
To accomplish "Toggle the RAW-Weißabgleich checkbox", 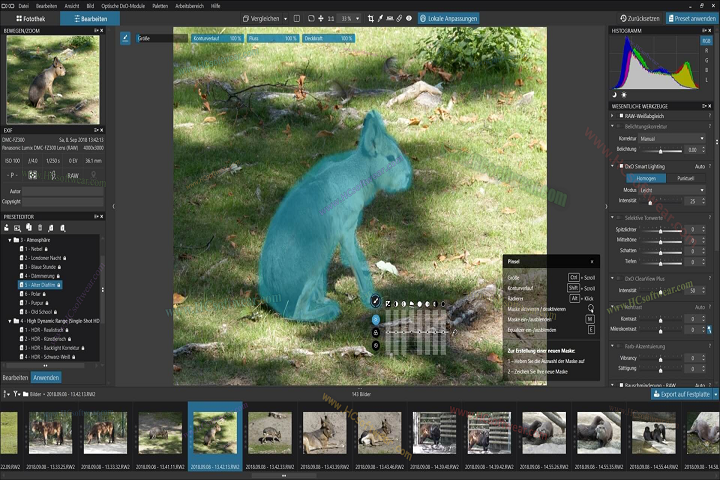I will pyautogui.click(x=619, y=115).
